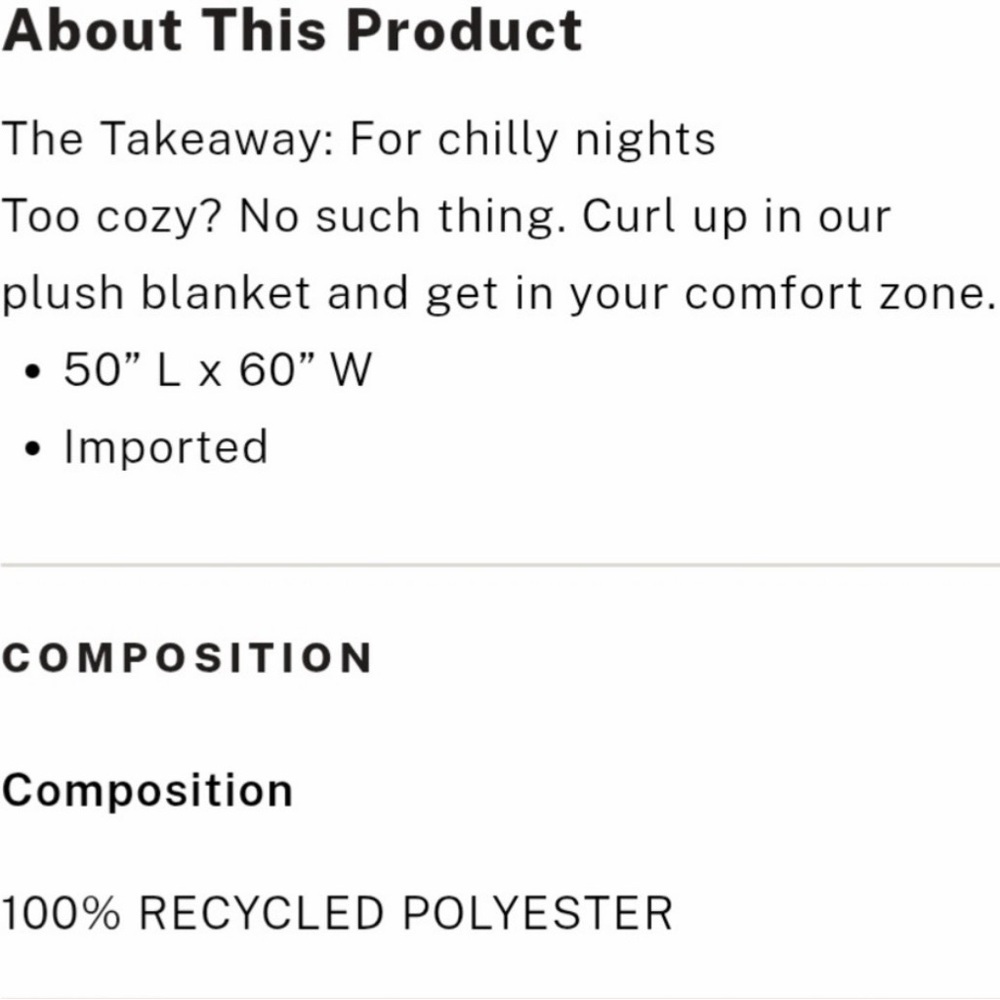Click the horizontal divider below product details
The height and width of the screenshot is (1000, 1000).
click(500, 565)
